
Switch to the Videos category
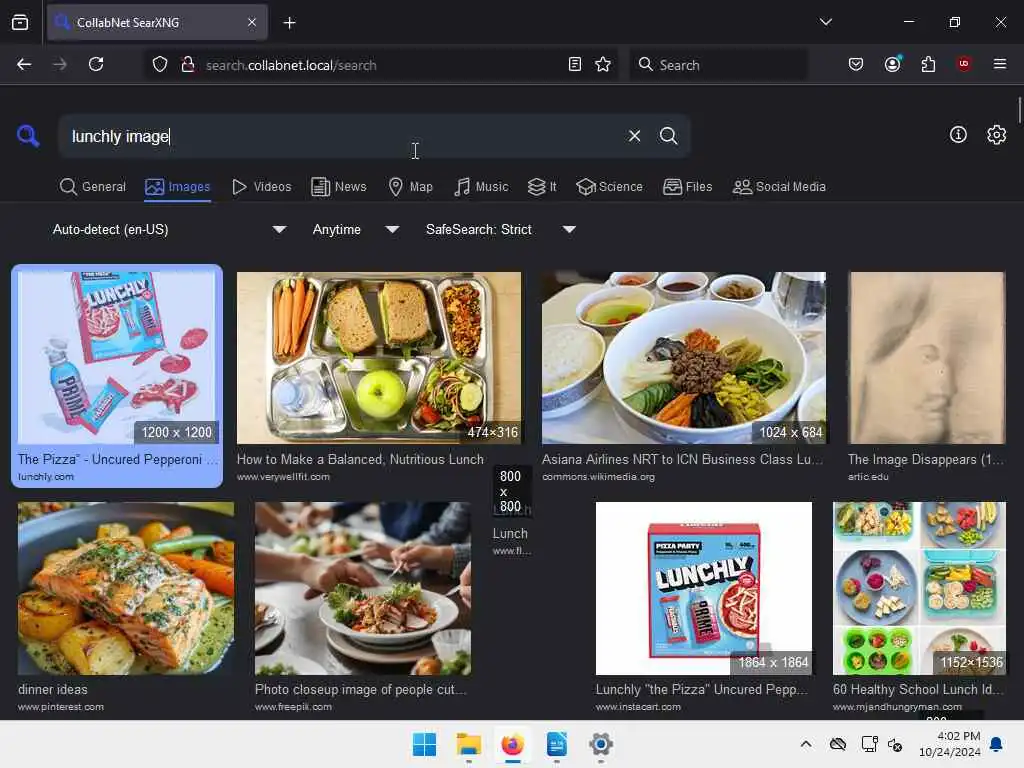[261, 187]
